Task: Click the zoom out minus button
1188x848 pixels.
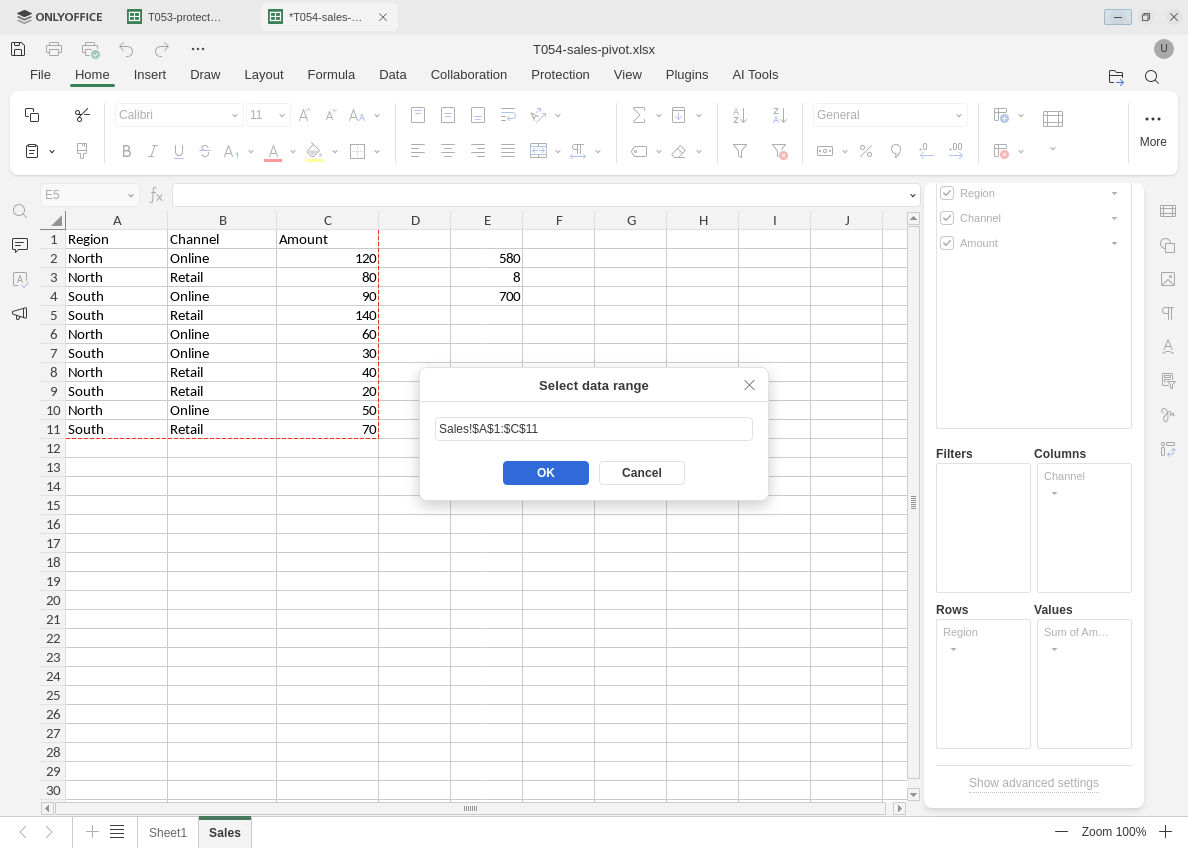Action: tap(1061, 832)
